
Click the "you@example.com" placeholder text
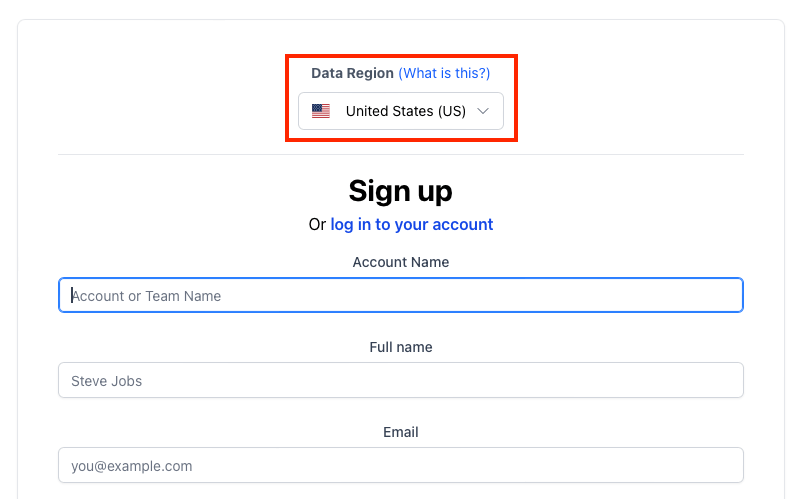[x=132, y=466]
